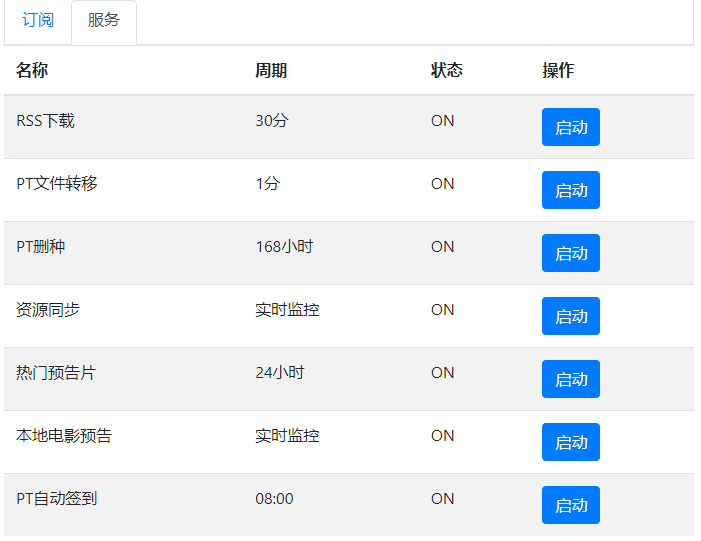This screenshot has width=701, height=541.
Task: Click the 名称 column header
Action: (32, 70)
